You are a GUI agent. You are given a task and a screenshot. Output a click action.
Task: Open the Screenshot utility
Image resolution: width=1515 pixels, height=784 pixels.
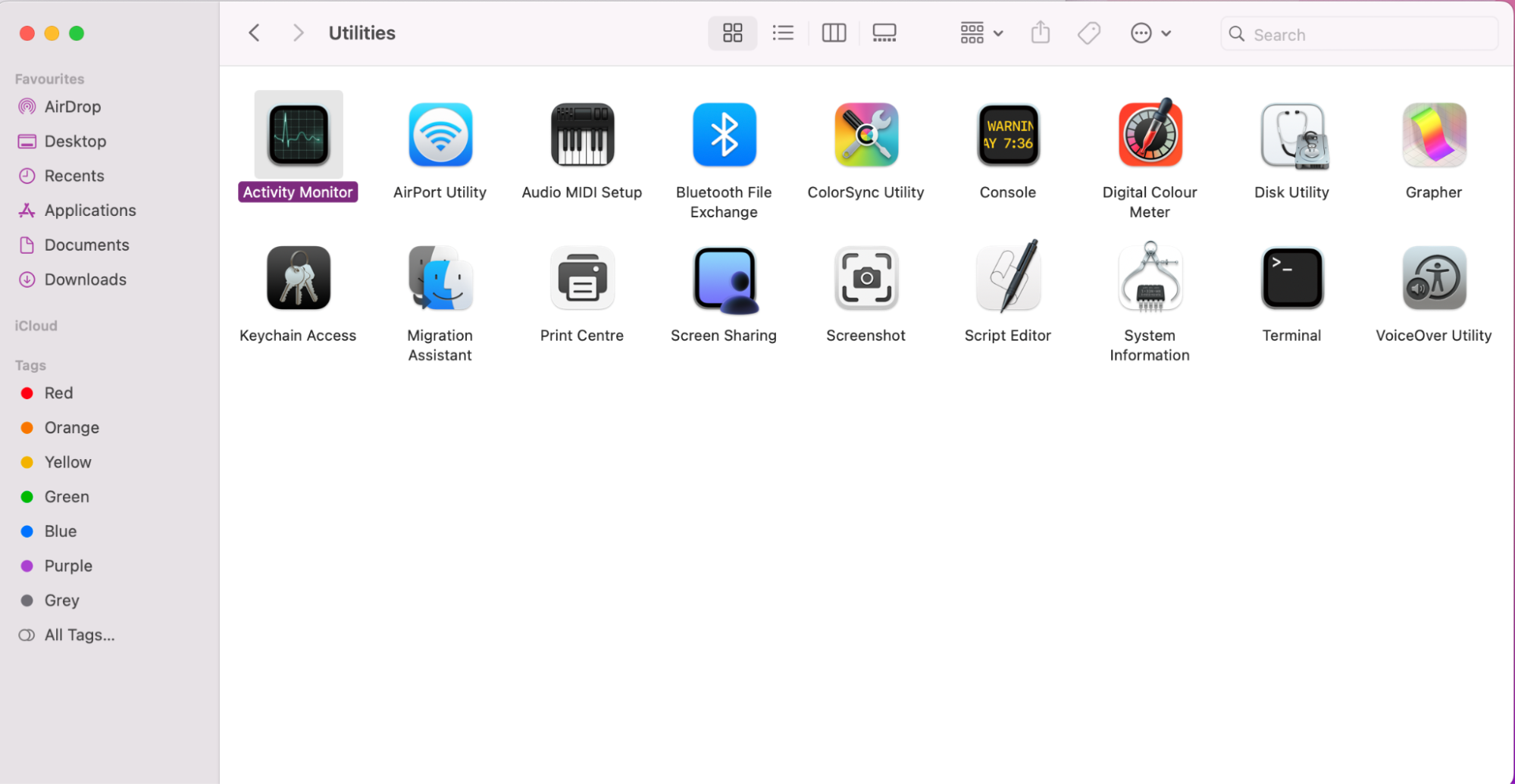tap(865, 277)
